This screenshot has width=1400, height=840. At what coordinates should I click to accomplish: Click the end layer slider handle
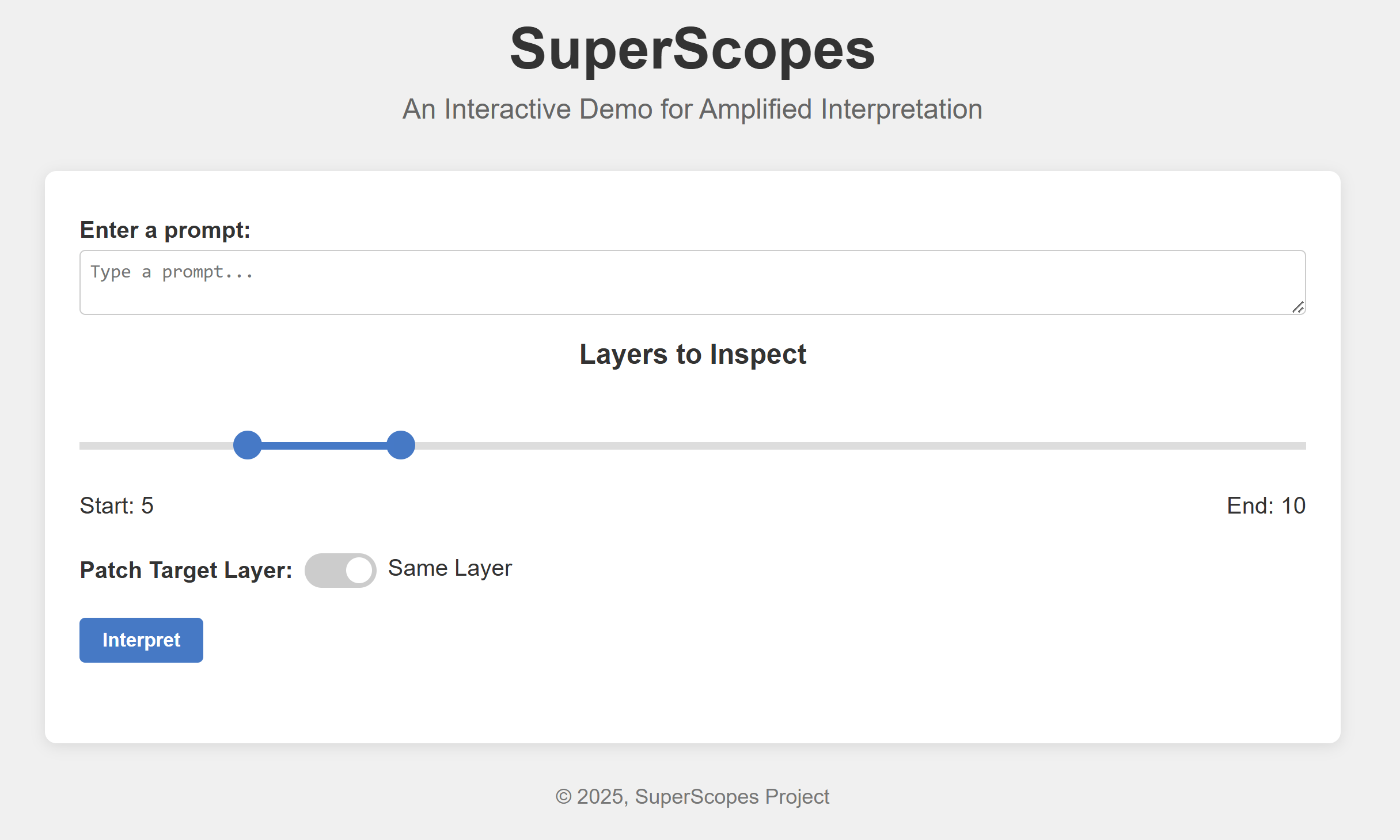(x=401, y=445)
